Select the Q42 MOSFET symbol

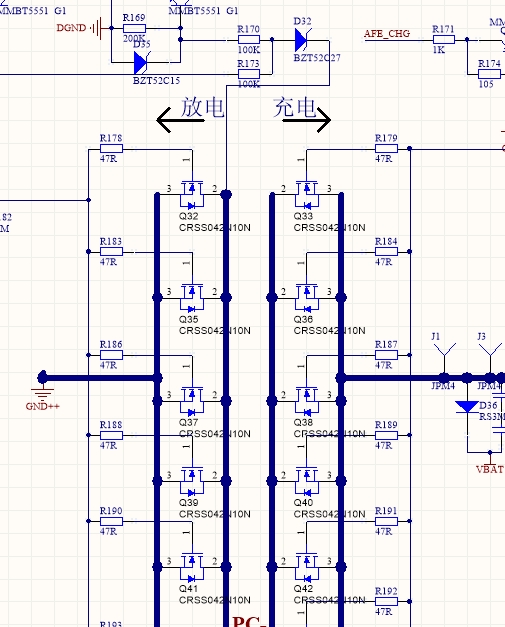point(307,567)
